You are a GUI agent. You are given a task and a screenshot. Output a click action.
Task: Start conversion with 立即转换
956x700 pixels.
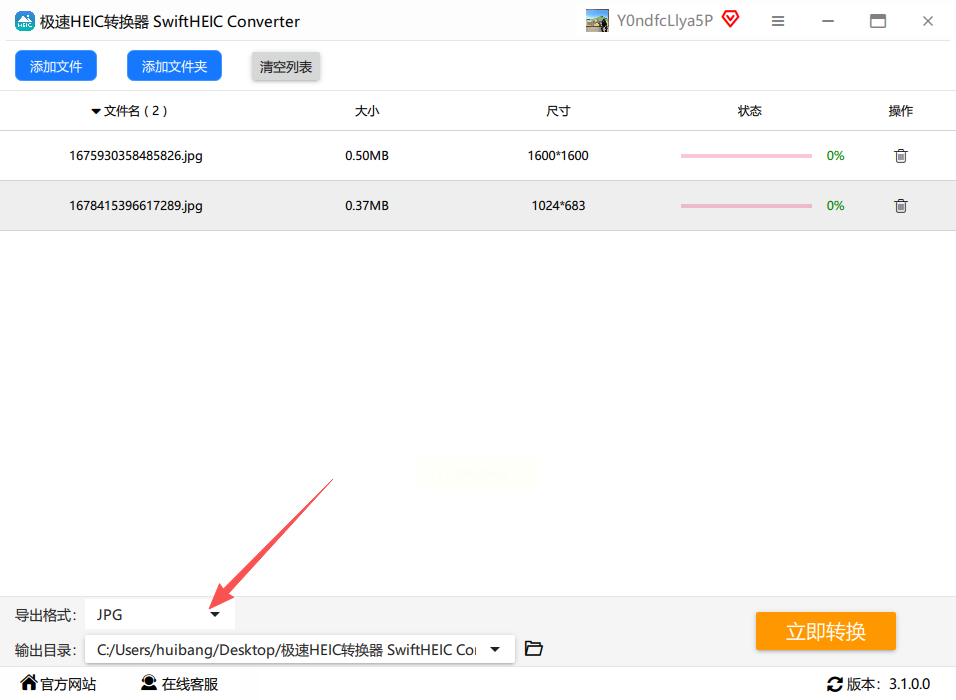coord(826,631)
